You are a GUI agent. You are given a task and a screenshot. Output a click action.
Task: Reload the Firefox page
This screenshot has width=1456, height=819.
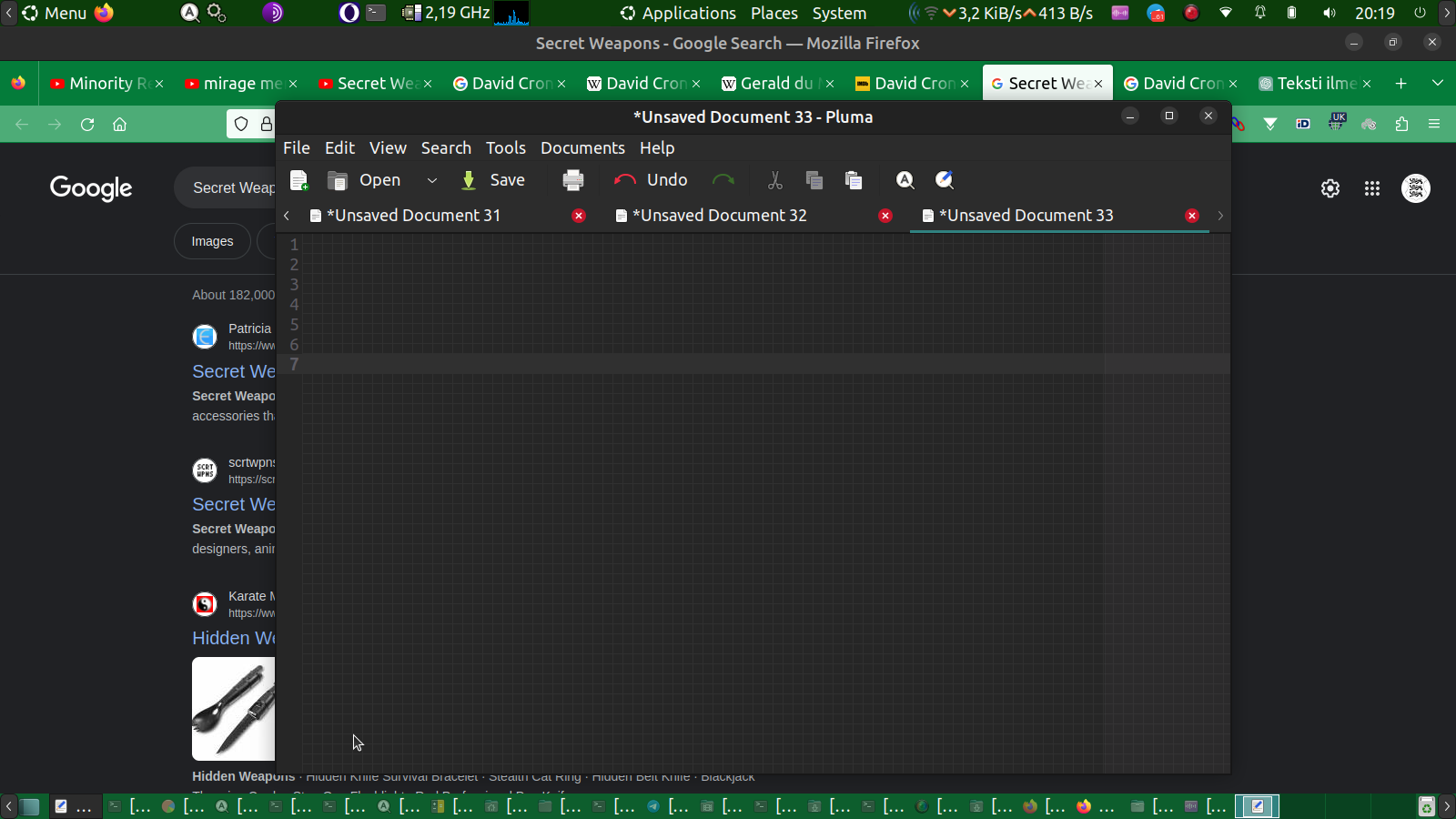[87, 125]
